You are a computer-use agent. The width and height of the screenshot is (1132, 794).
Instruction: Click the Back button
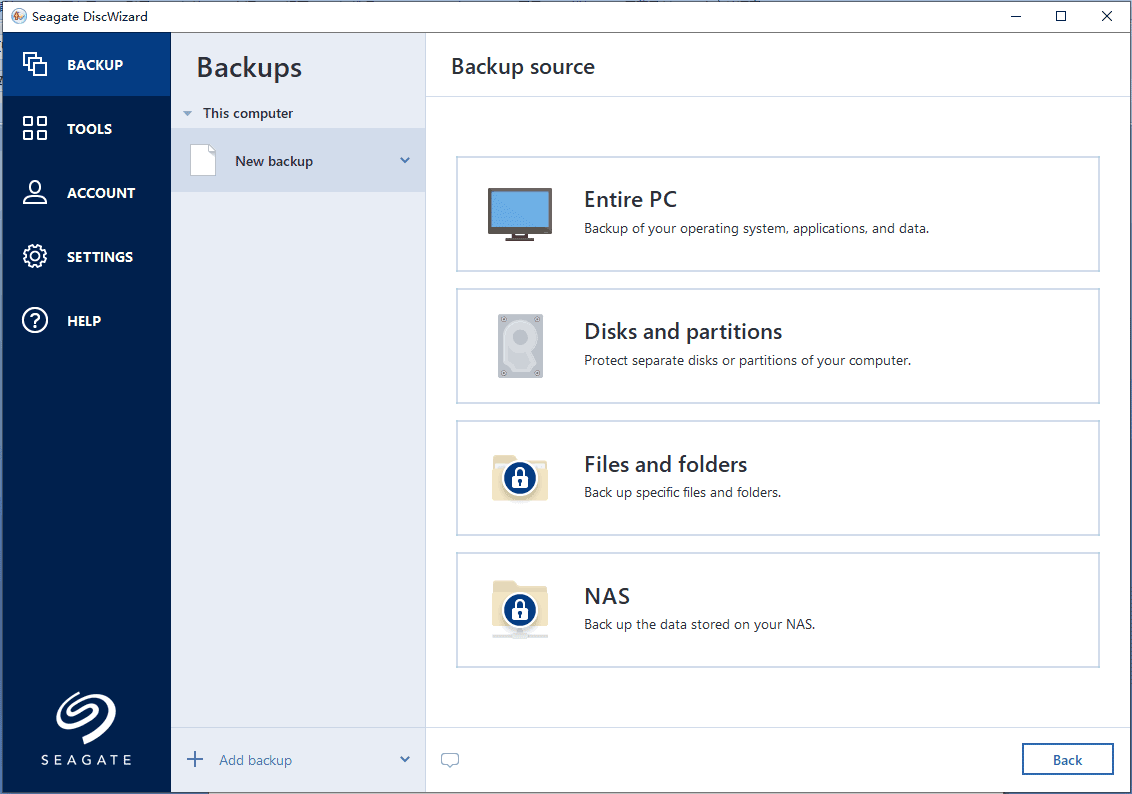tap(1067, 759)
